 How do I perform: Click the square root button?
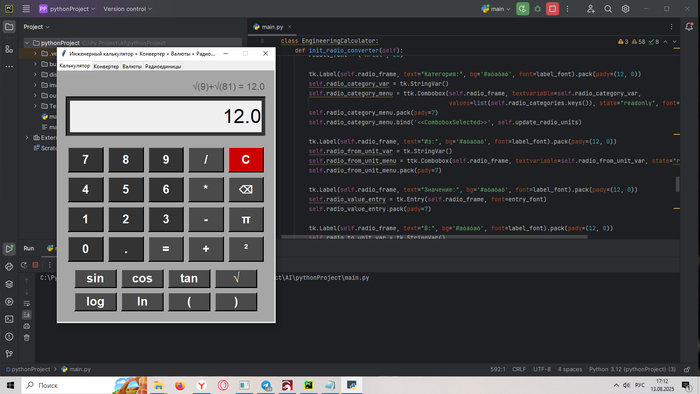pyautogui.click(x=236, y=278)
